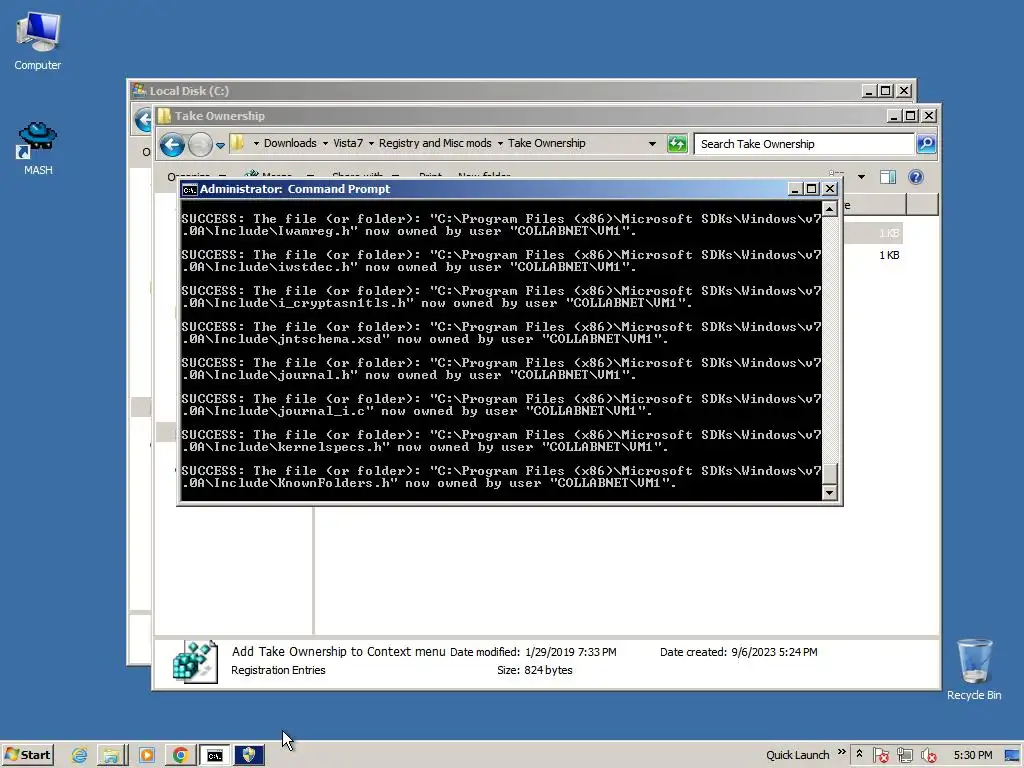Show hidden system tray icons

pyautogui.click(x=859, y=754)
